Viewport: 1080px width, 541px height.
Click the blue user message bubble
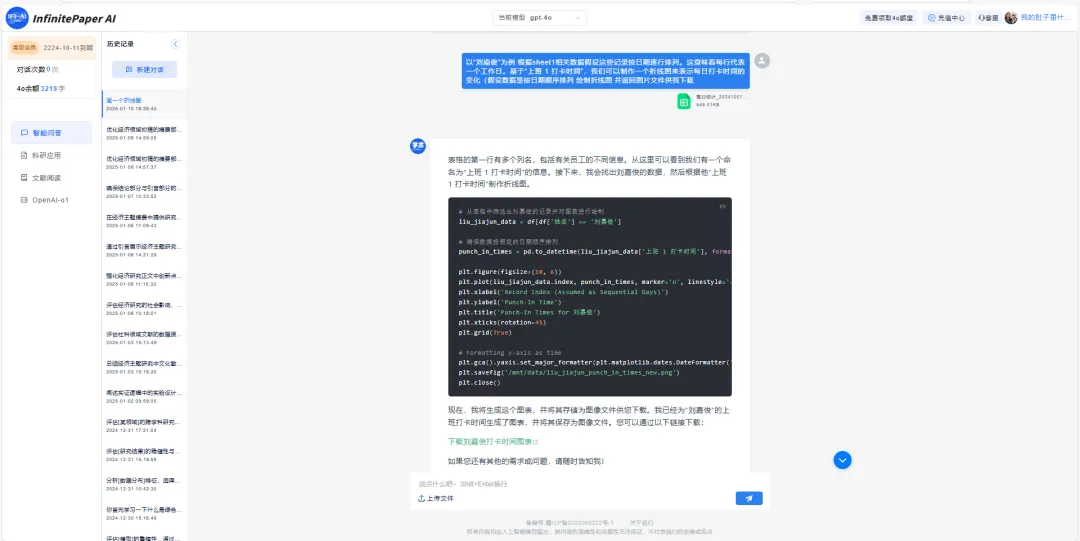point(605,71)
